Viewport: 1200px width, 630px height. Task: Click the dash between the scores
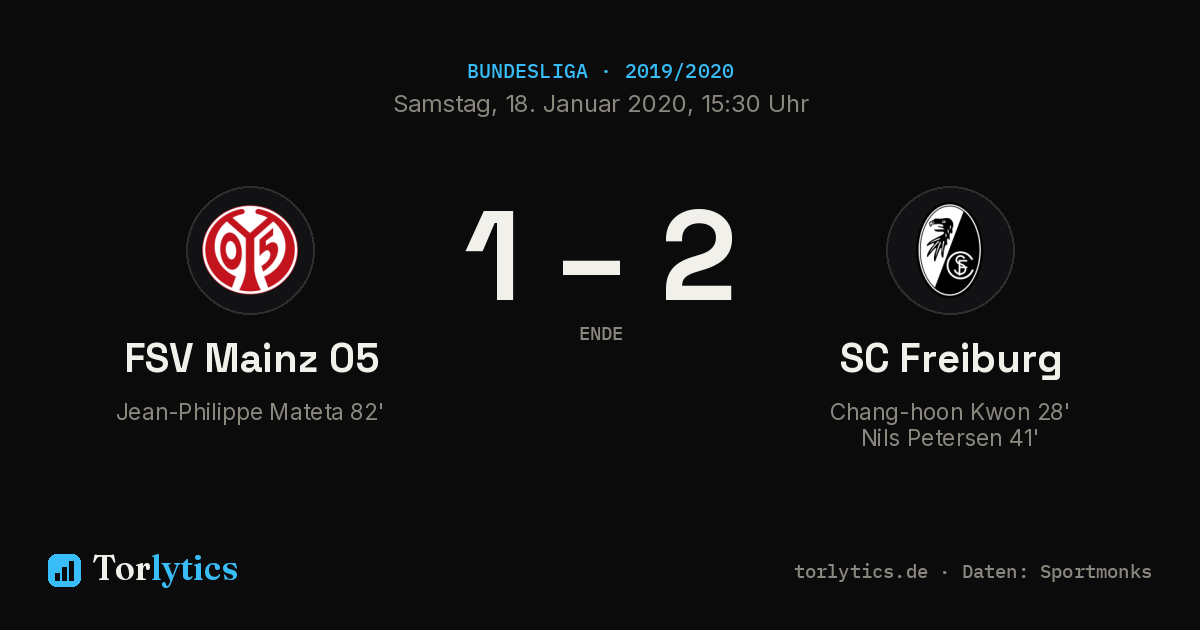[592, 266]
